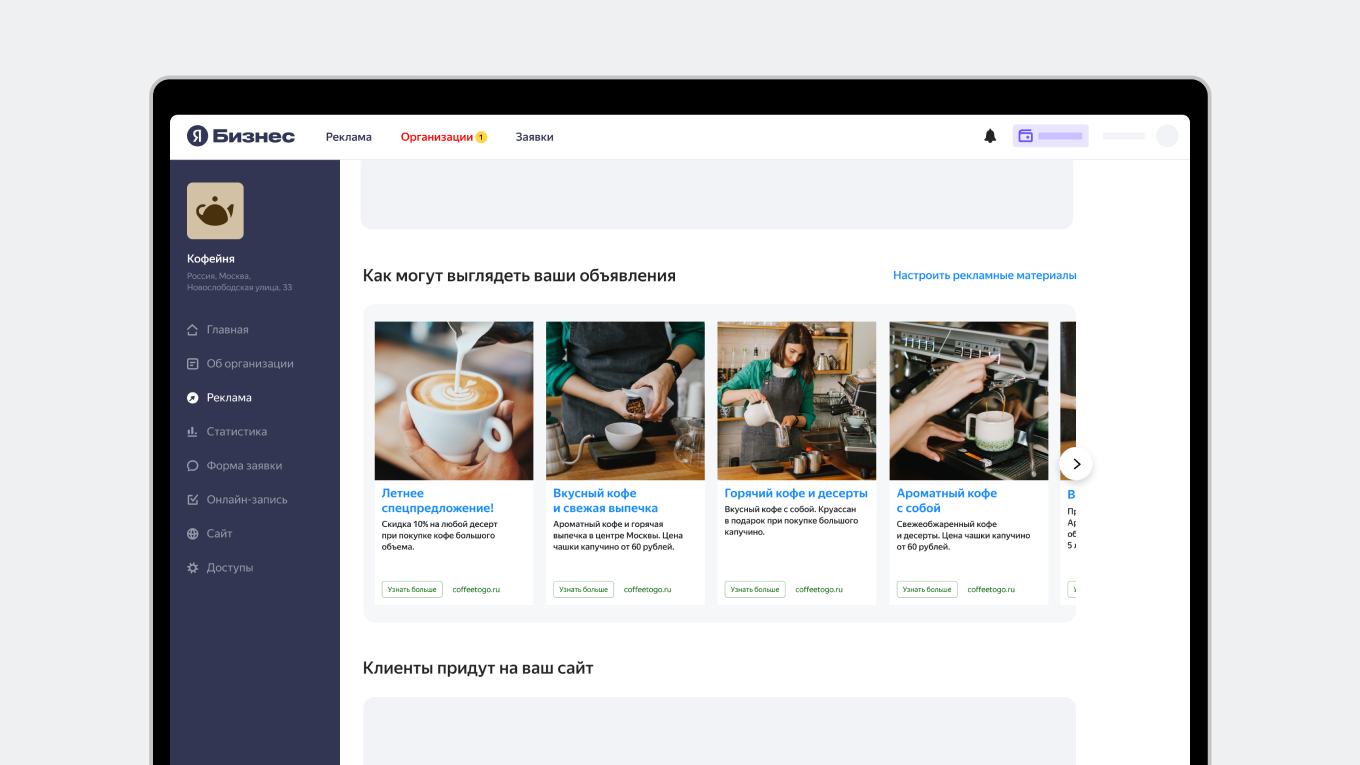Click the Онлайн-запись checkmark icon
The width and height of the screenshot is (1360, 765).
pyautogui.click(x=193, y=500)
